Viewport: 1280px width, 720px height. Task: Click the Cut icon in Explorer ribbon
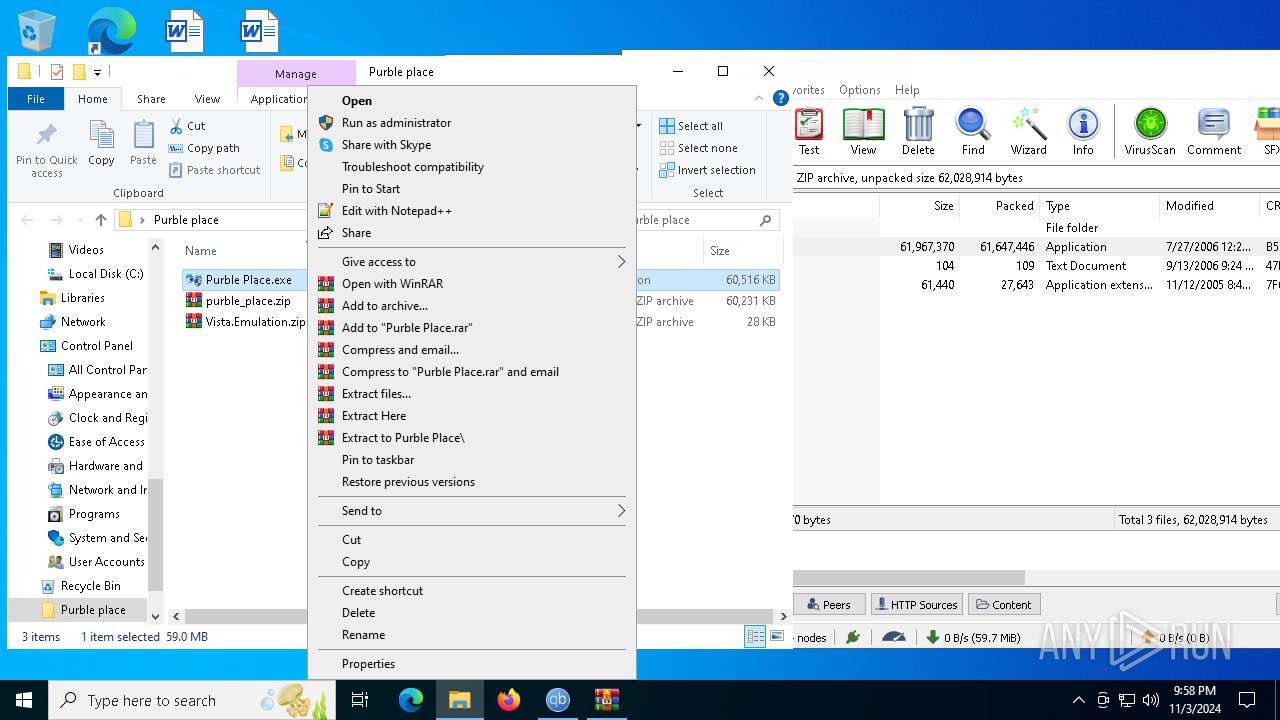(x=187, y=126)
